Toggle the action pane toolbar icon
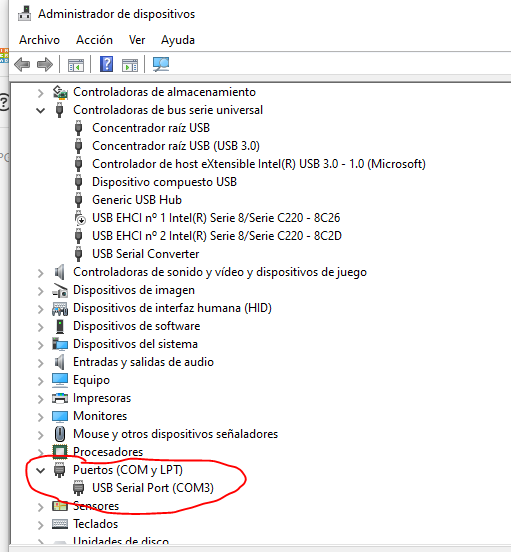This screenshot has height=552, width=511. coord(130,65)
